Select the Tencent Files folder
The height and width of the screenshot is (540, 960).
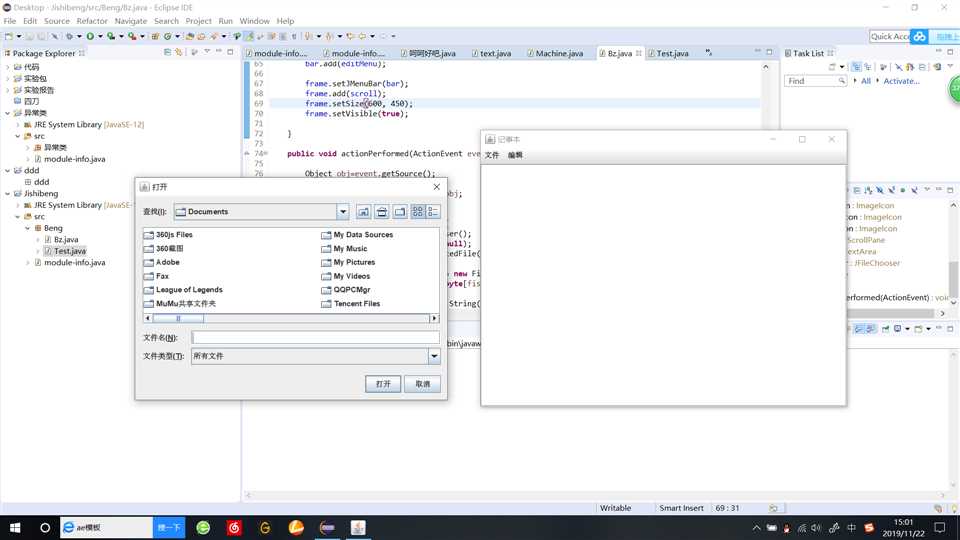click(x=351, y=304)
